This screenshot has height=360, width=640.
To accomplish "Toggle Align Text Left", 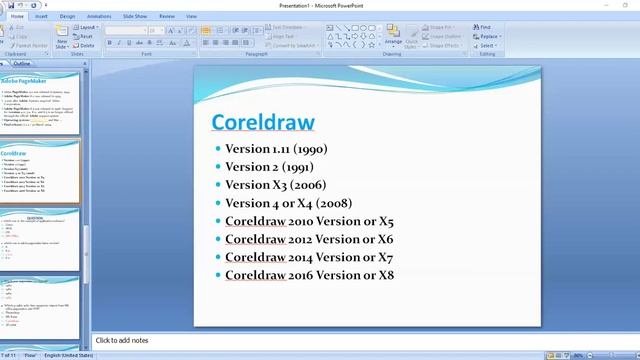I will pos(206,42).
